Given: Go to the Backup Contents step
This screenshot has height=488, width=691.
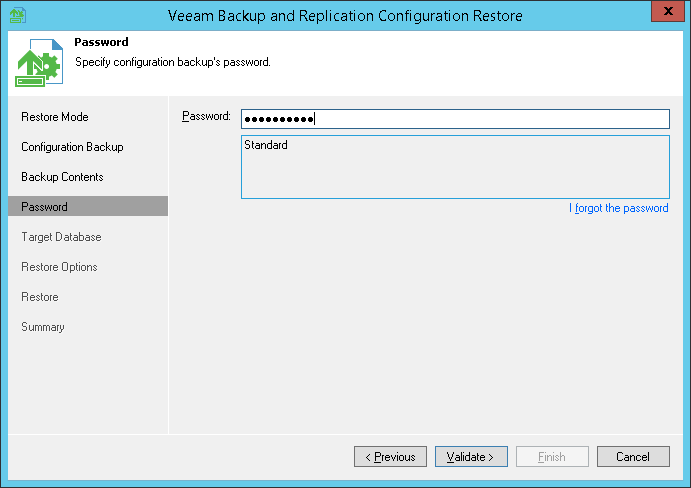Looking at the screenshot, I should [62, 177].
